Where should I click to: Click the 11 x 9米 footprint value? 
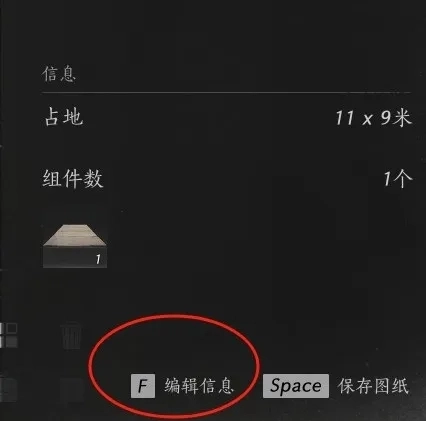[x=373, y=118]
